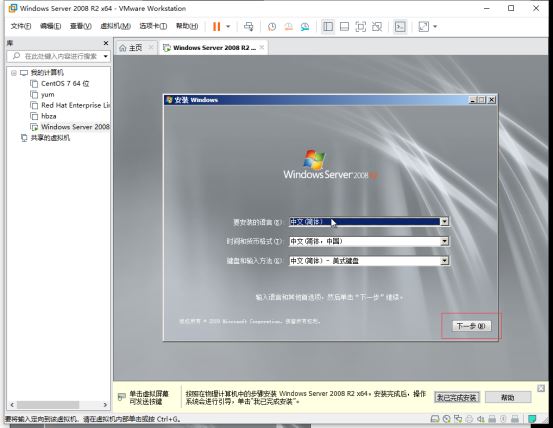
Task: Click the sound card status icon
Action: coord(481,419)
